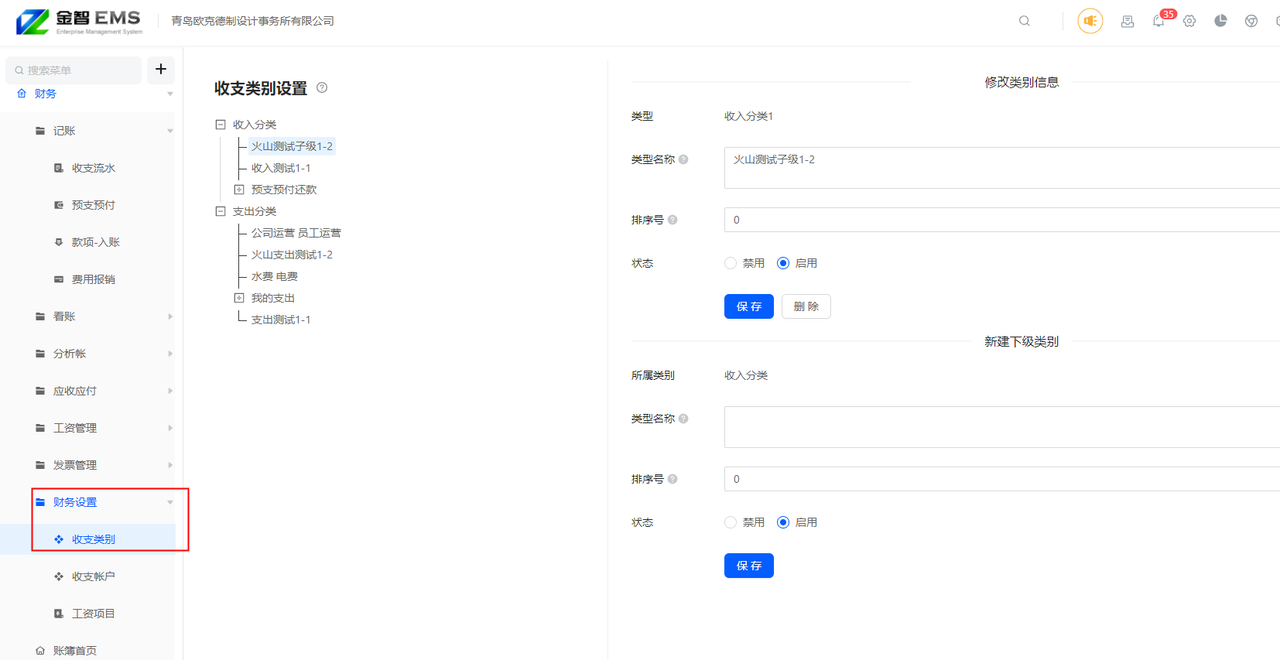Expand the 分析帐 sidebar group
The width and height of the screenshot is (1280, 660).
pyautogui.click(x=170, y=354)
